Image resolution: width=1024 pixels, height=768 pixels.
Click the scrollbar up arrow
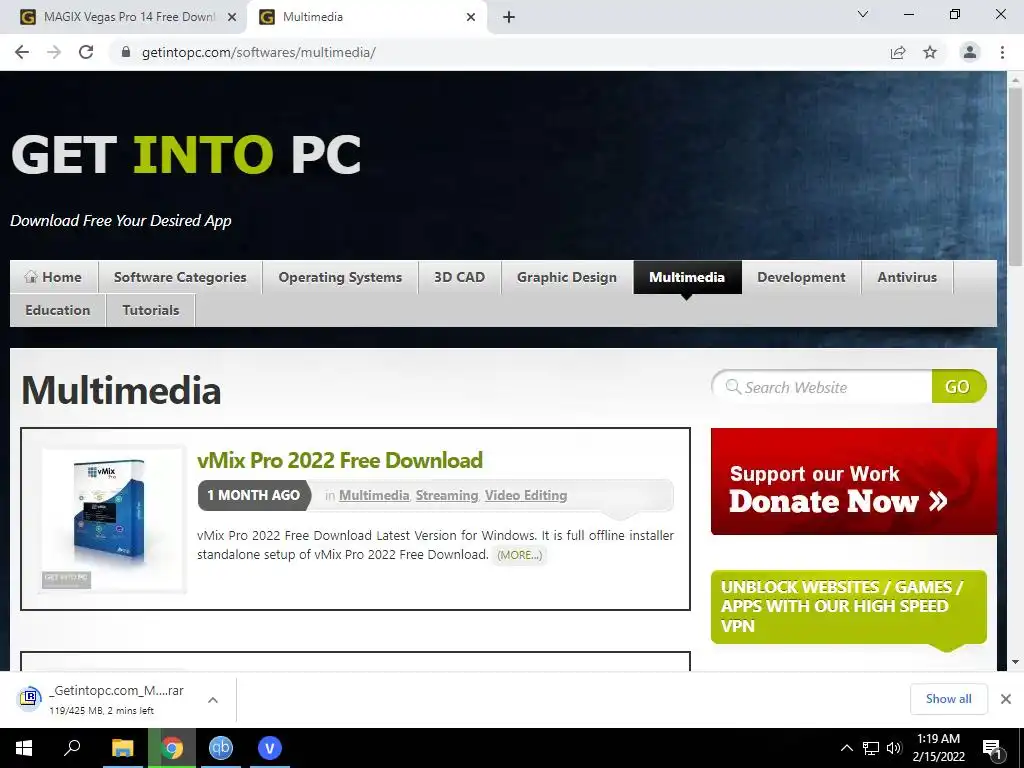1015,80
